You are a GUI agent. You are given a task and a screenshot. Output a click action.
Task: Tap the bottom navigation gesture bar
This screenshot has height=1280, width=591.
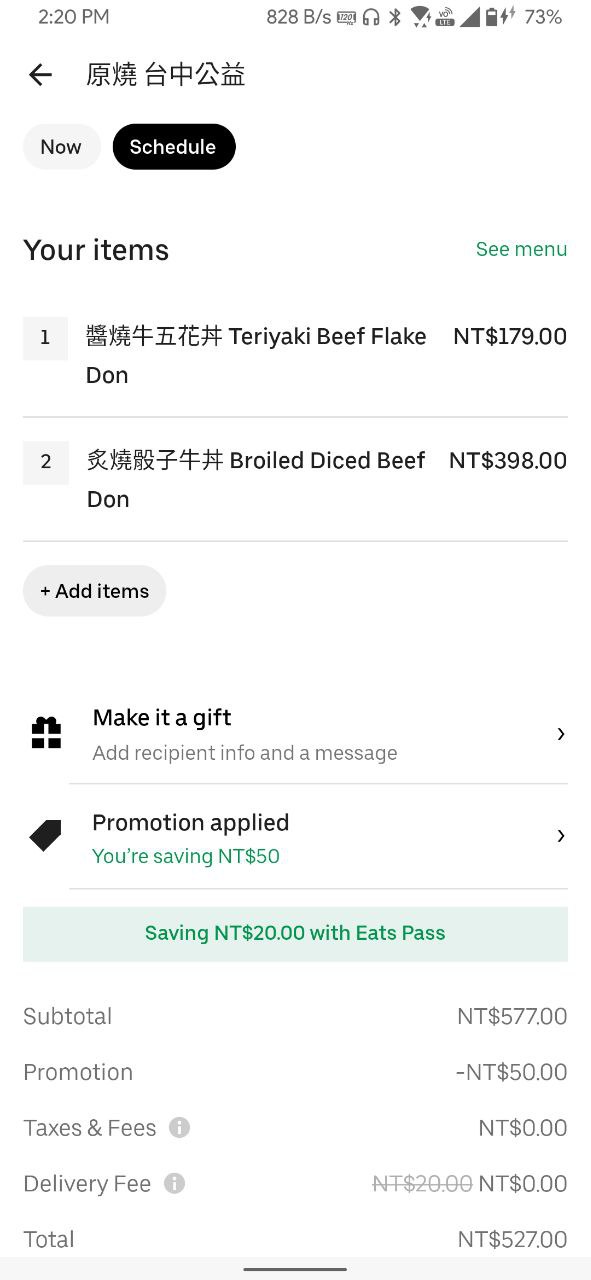click(x=295, y=1269)
